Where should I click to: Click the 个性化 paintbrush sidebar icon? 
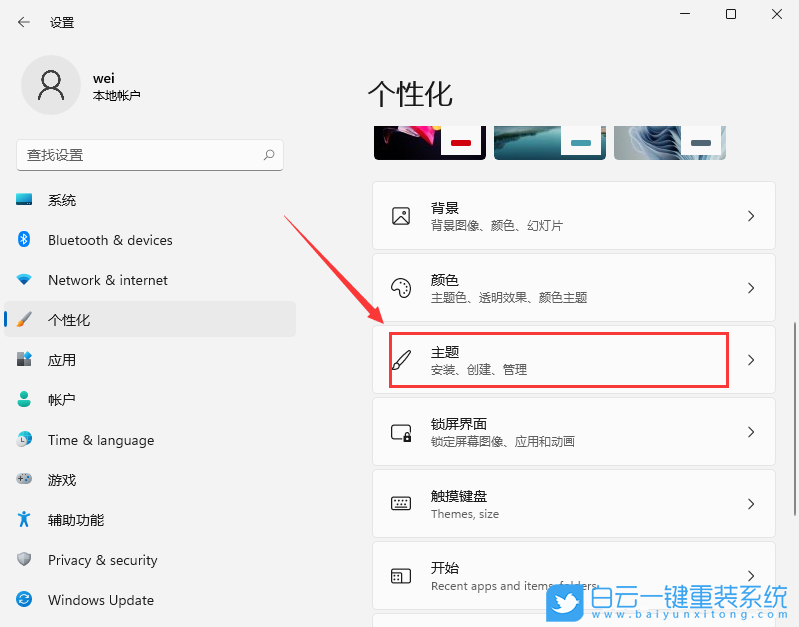pos(24,320)
